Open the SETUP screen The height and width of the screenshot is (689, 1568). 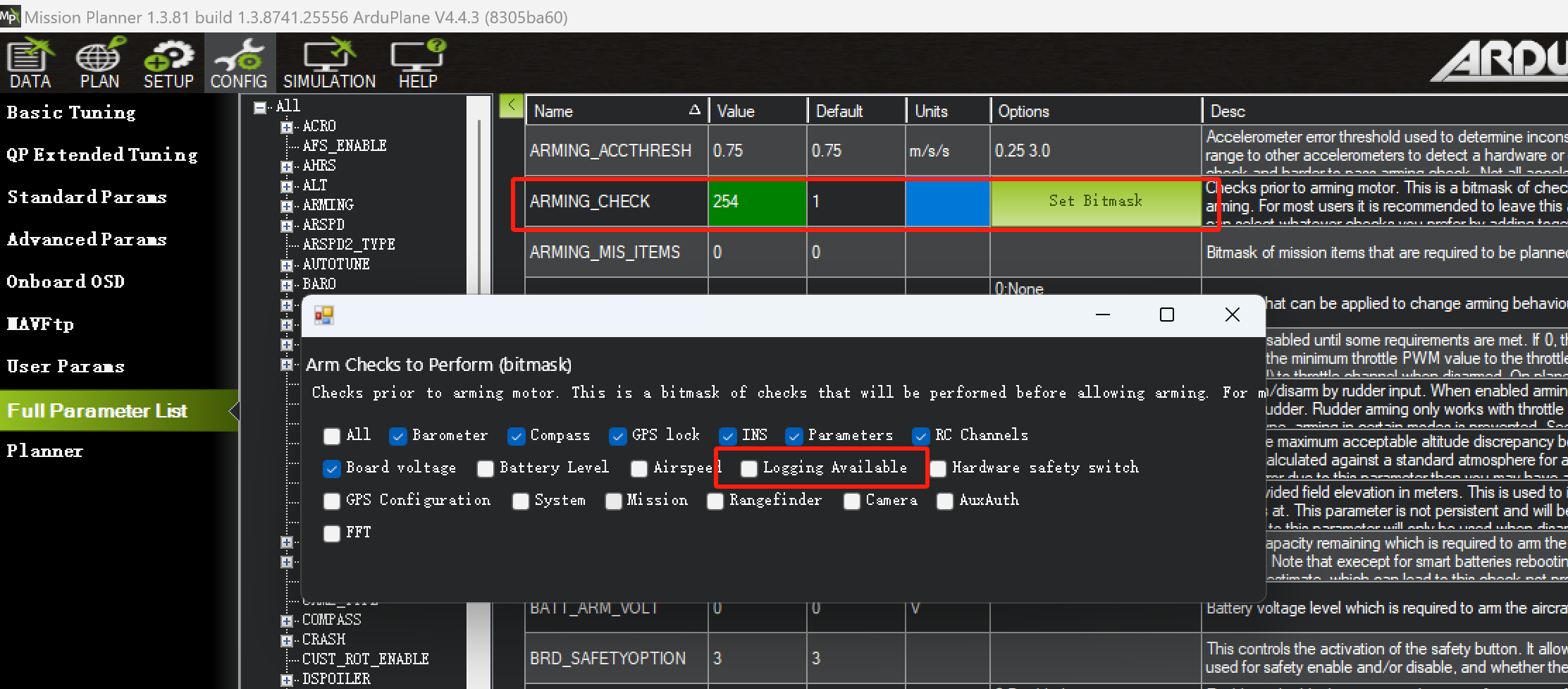[x=168, y=63]
